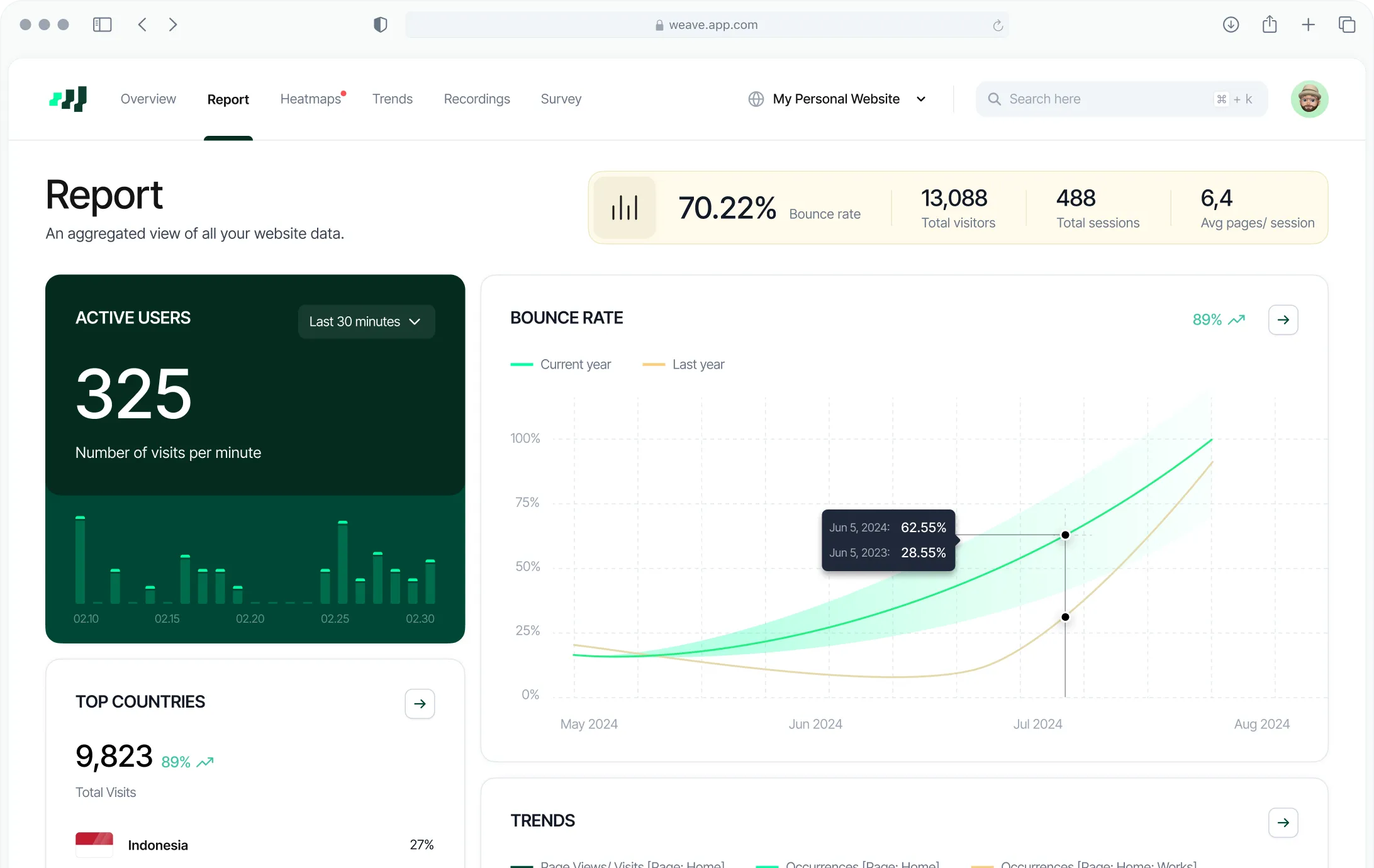Switch to the Survey tab
The image size is (1374, 868).
click(561, 99)
